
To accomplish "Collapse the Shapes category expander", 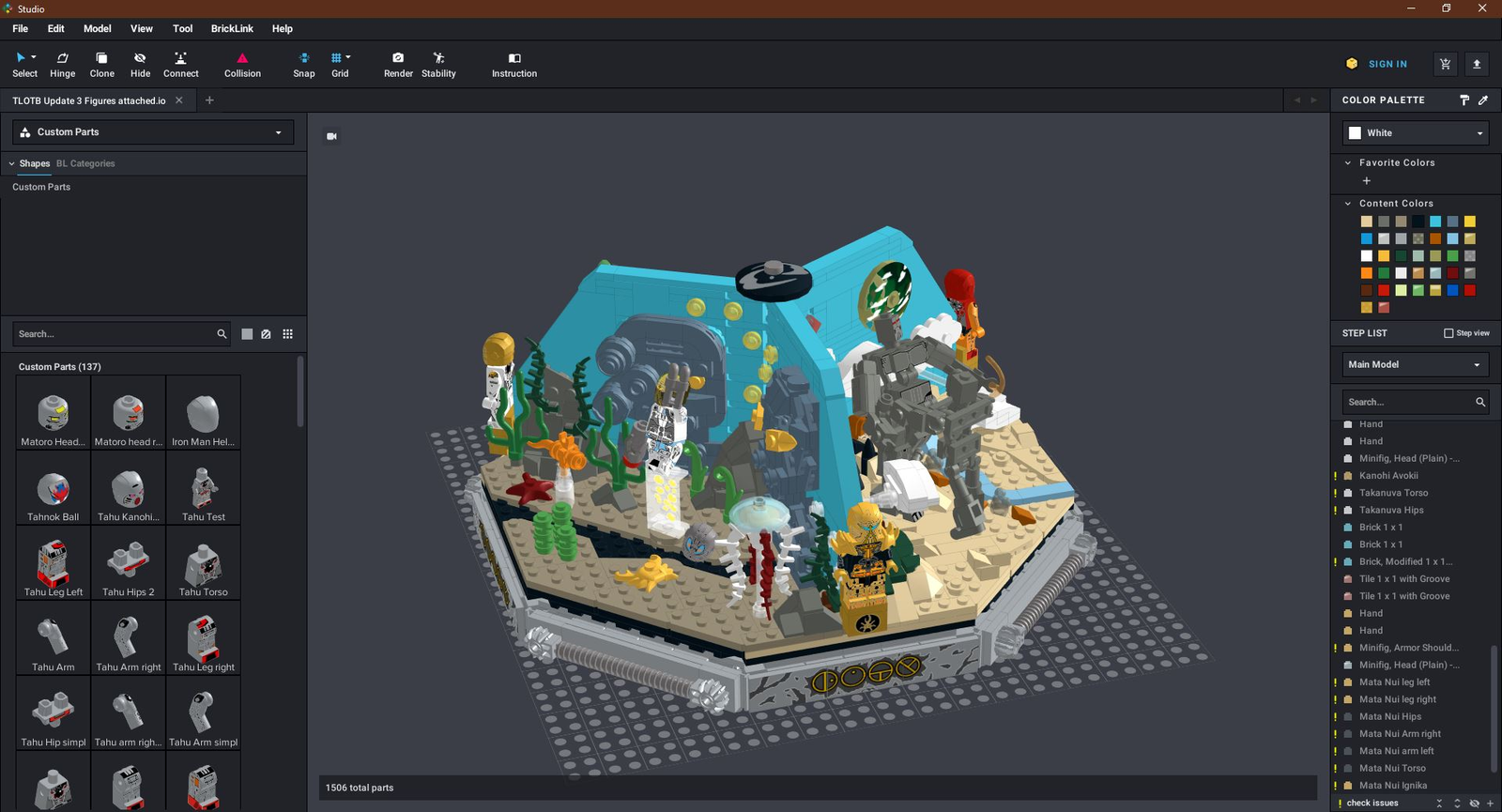I will click(x=11, y=163).
